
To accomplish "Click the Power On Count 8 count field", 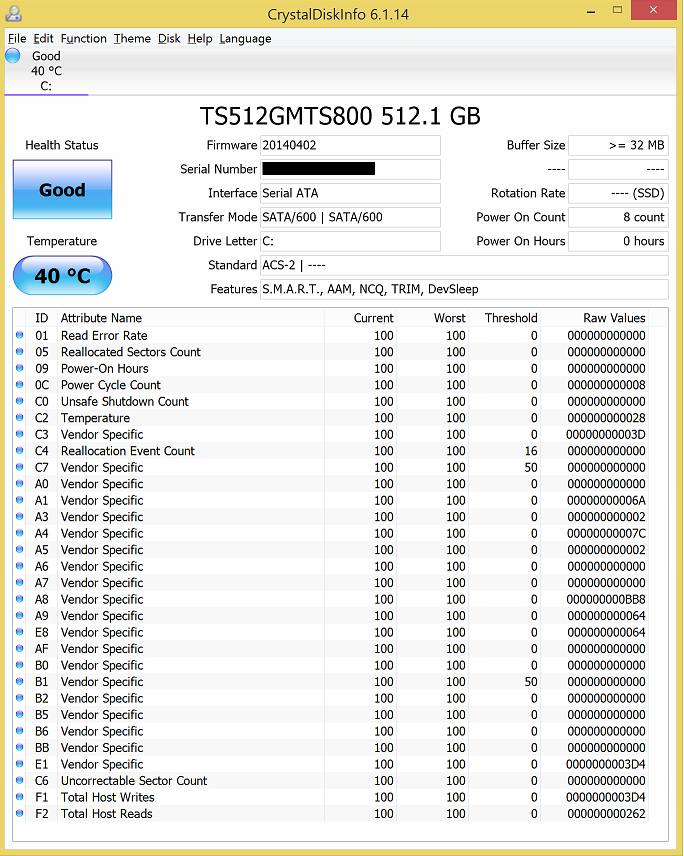I will [618, 217].
